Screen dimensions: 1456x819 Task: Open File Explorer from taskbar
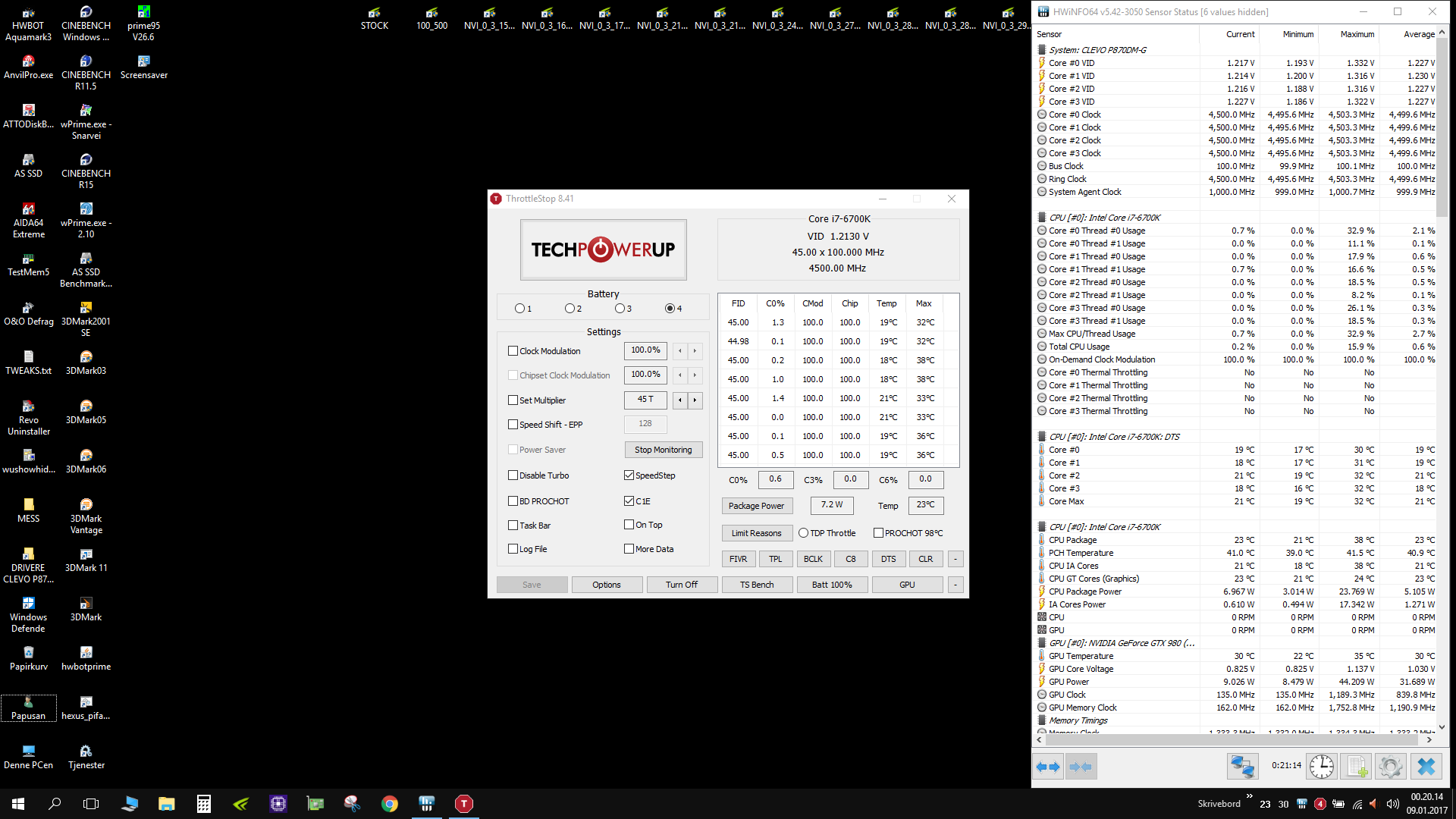166,804
